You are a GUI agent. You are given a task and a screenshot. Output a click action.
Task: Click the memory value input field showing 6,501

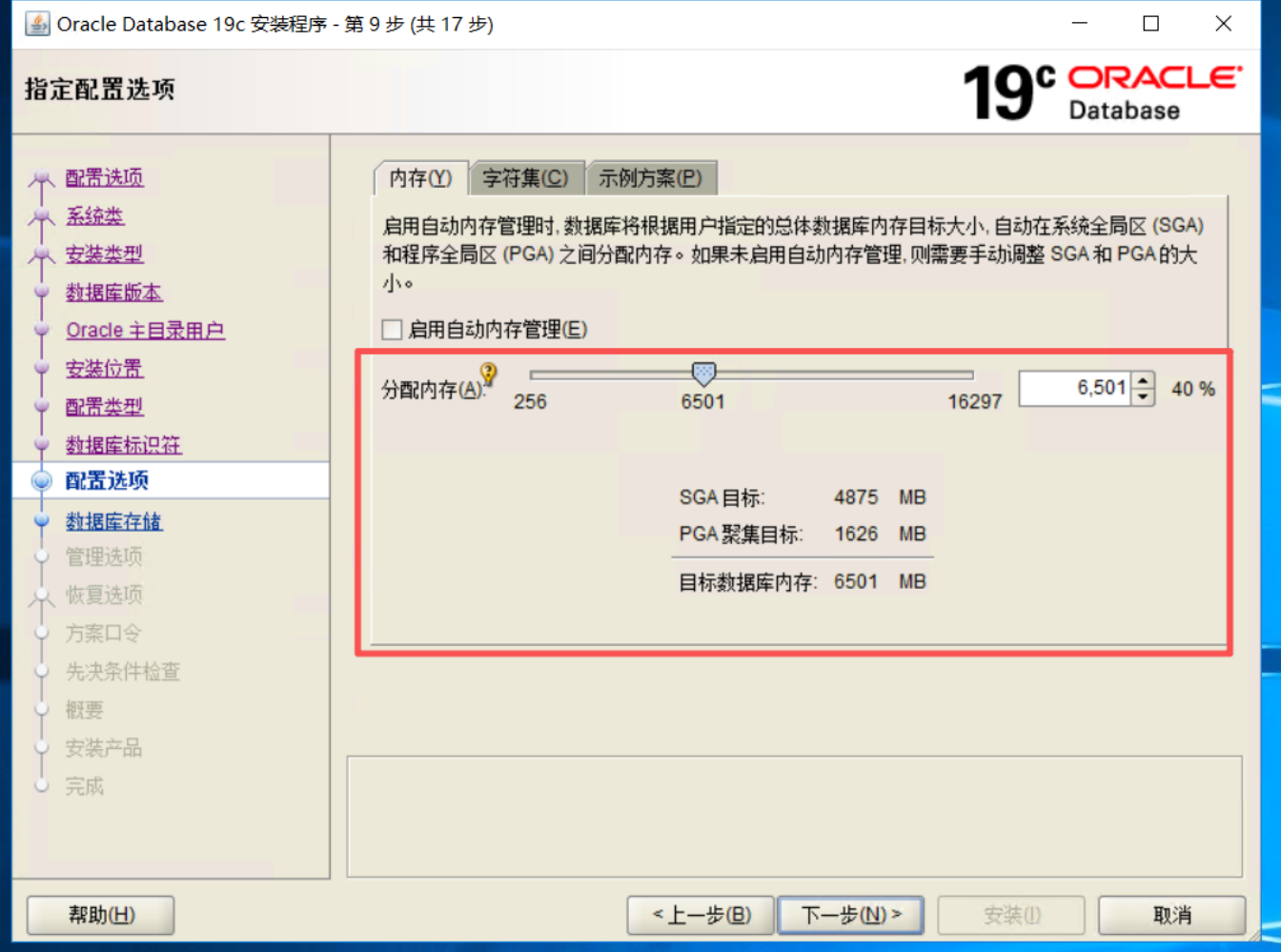[x=1075, y=388]
